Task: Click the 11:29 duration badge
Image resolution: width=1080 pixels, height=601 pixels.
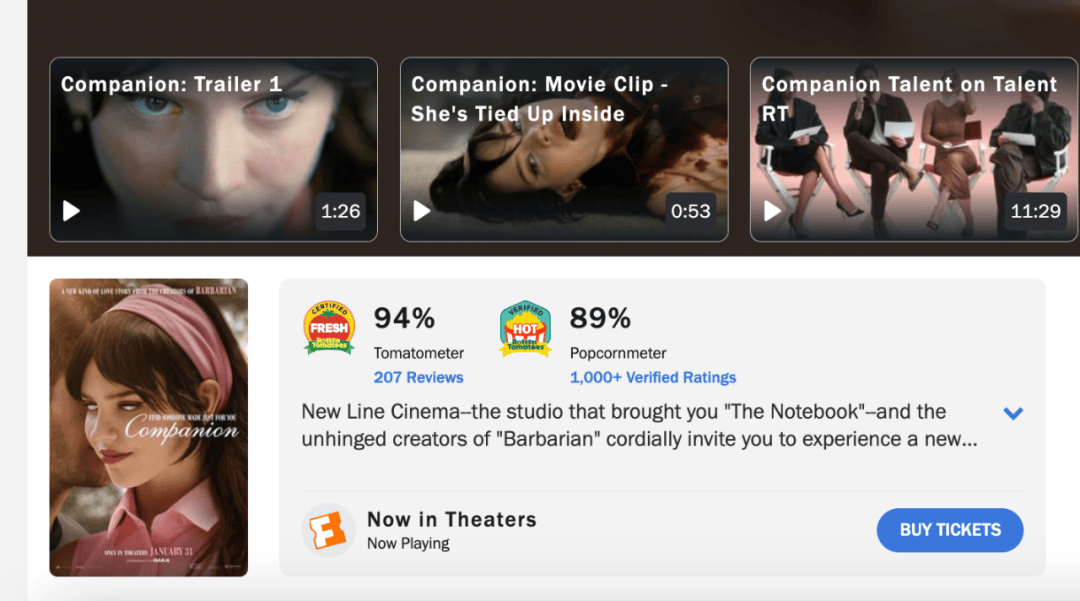Action: (x=1035, y=211)
